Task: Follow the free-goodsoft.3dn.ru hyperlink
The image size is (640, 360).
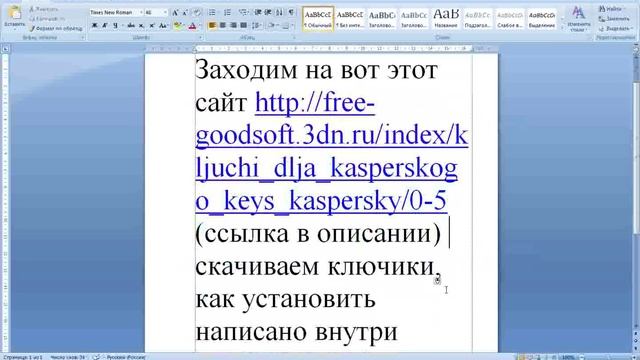Action: pyautogui.click(x=331, y=152)
